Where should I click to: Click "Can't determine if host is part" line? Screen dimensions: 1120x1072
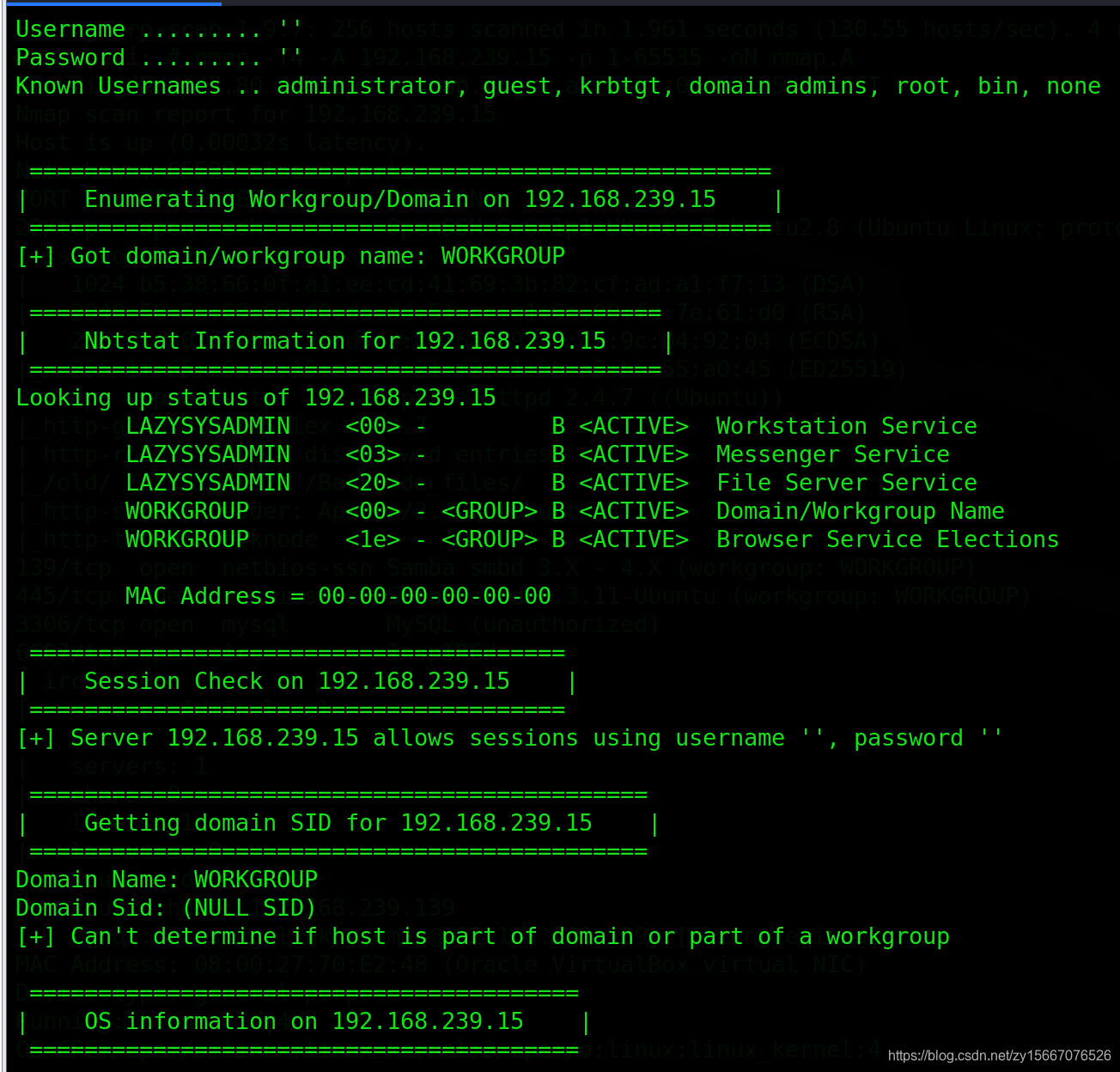coord(484,936)
